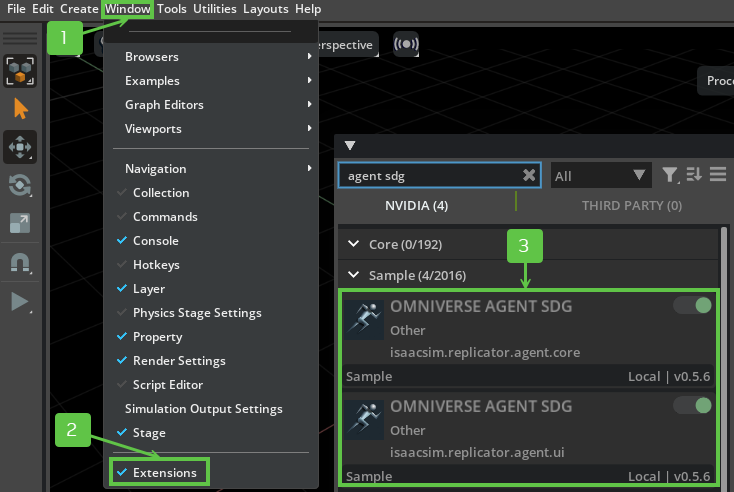The height and width of the screenshot is (492, 734).
Task: Activate the Scale tool
Action: (x=20, y=223)
